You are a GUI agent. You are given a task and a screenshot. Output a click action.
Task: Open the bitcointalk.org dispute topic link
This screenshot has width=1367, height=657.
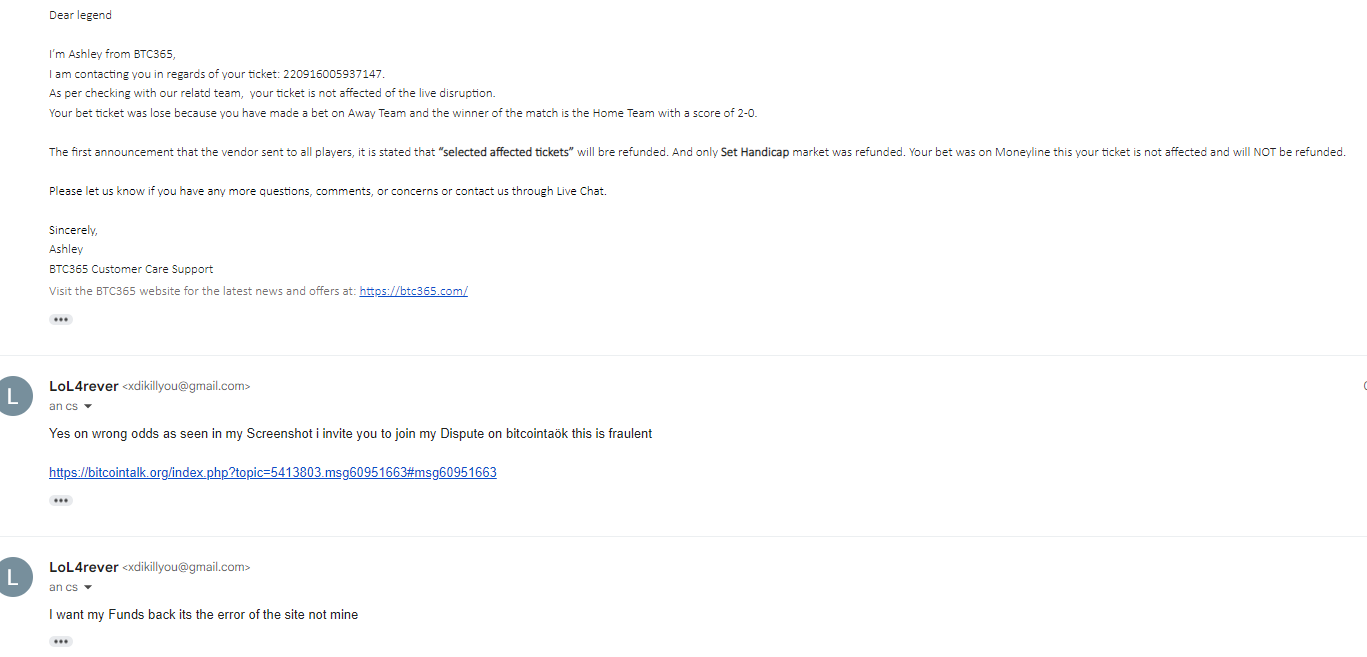[272, 473]
